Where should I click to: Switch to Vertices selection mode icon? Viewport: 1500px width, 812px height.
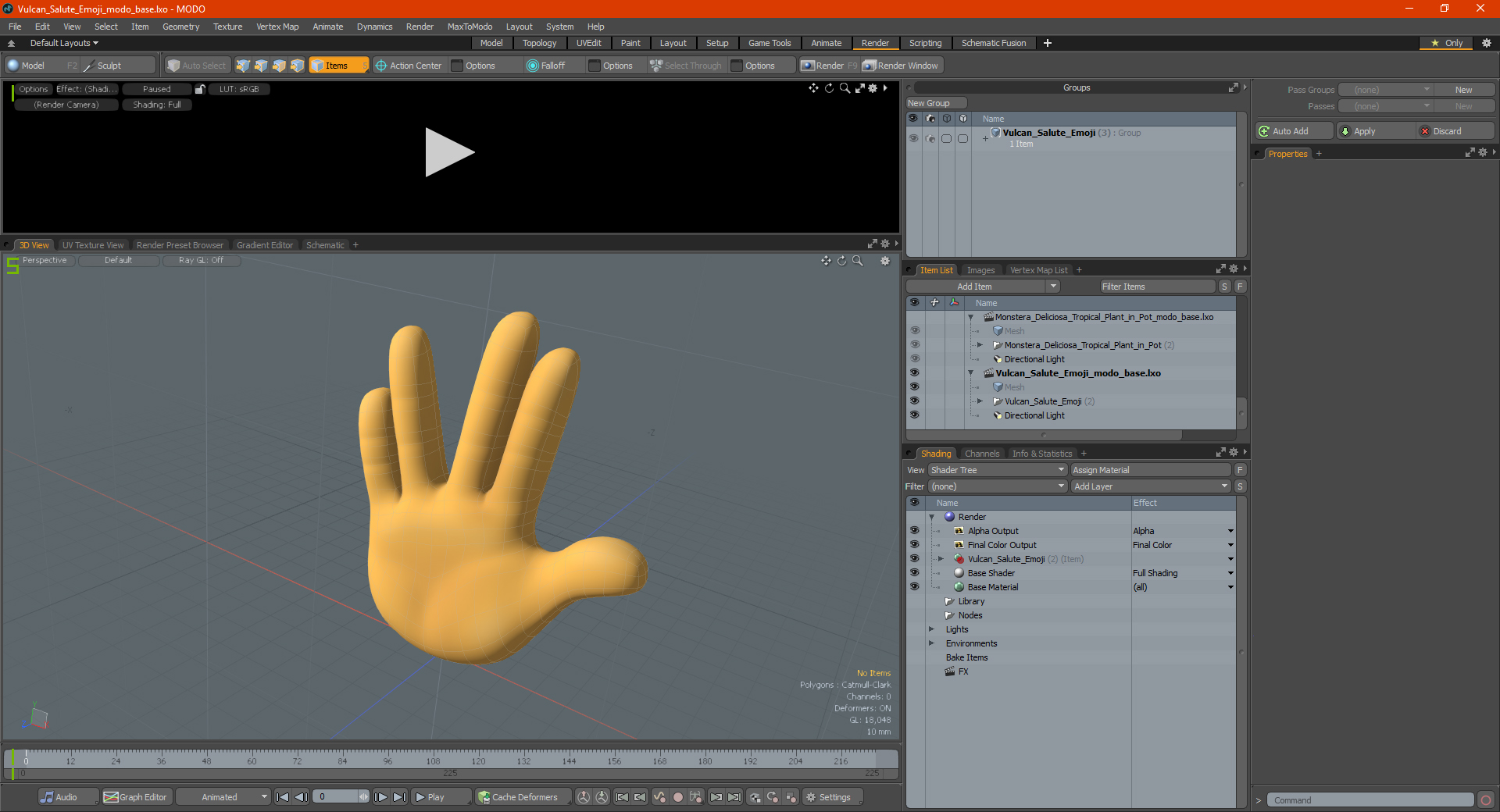[243, 66]
